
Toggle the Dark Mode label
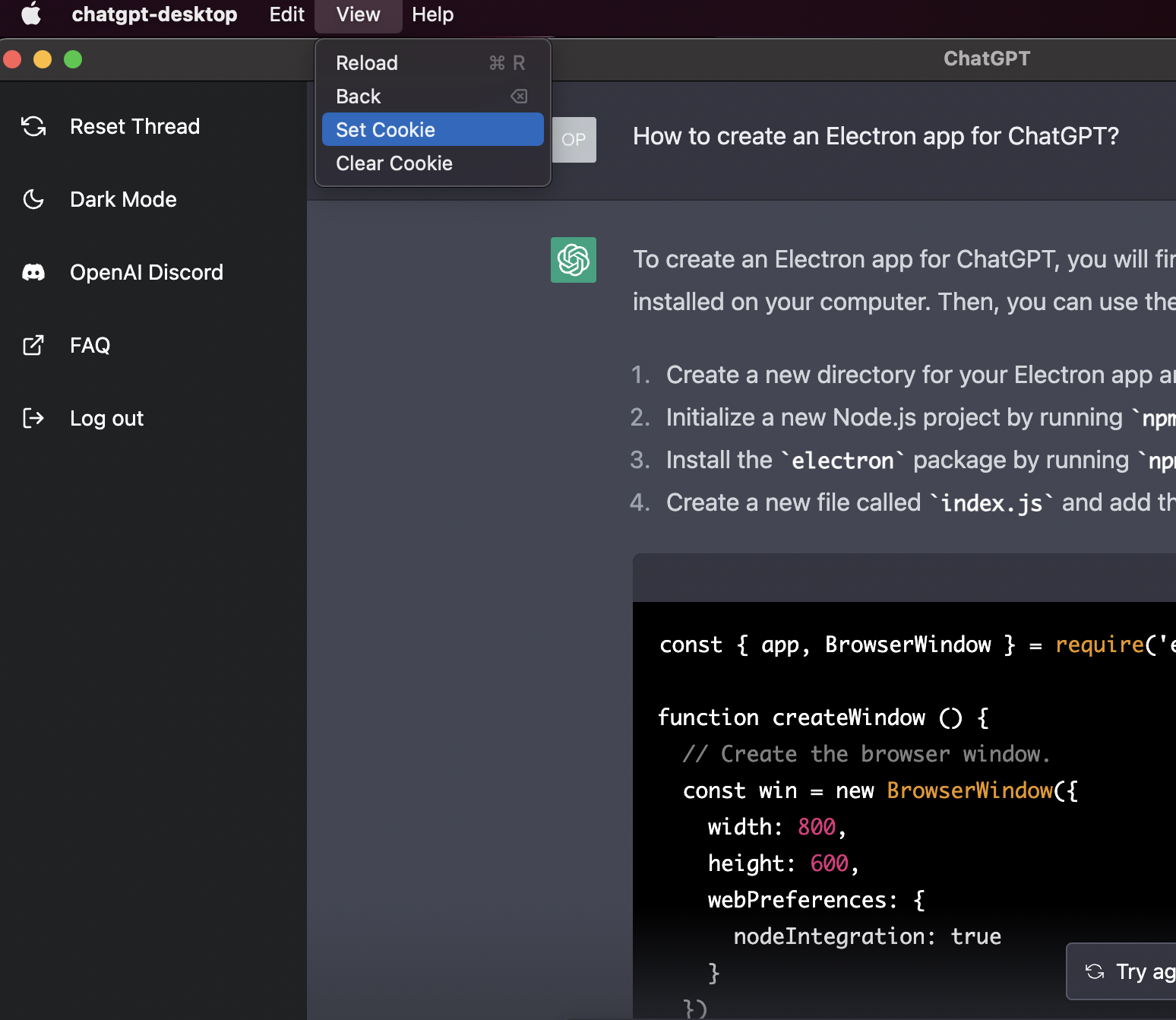point(123,199)
